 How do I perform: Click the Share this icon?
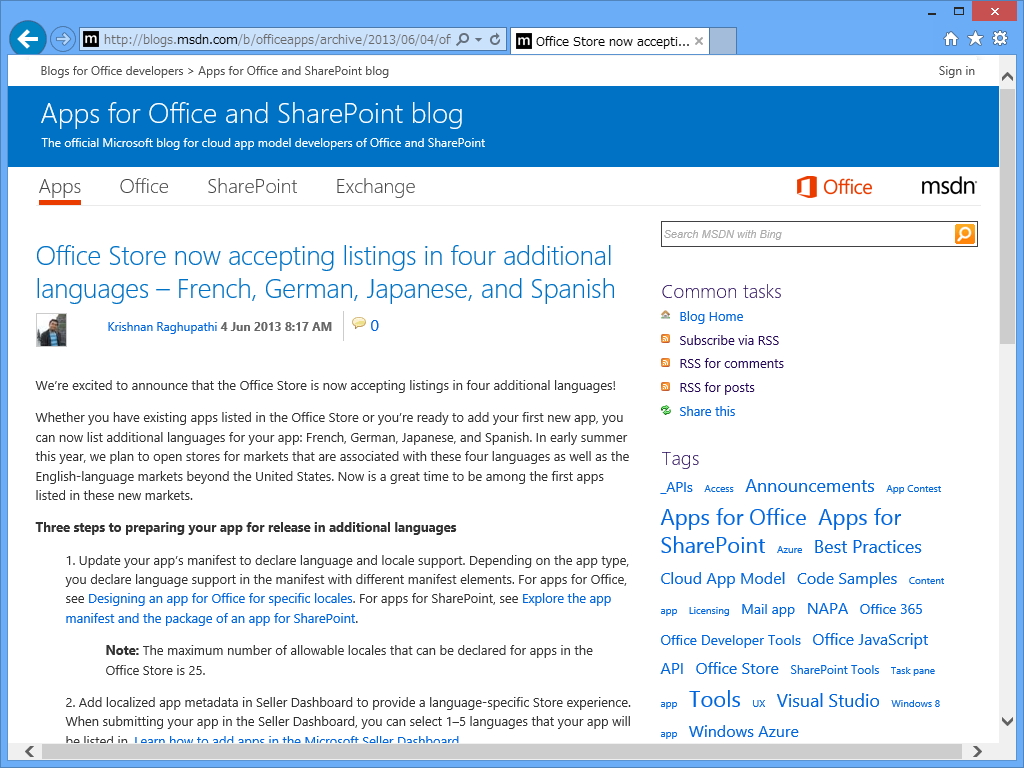click(665, 411)
